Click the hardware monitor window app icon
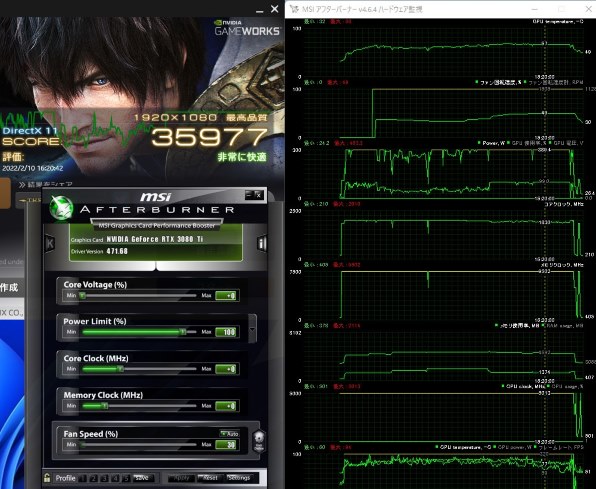 [294, 9]
